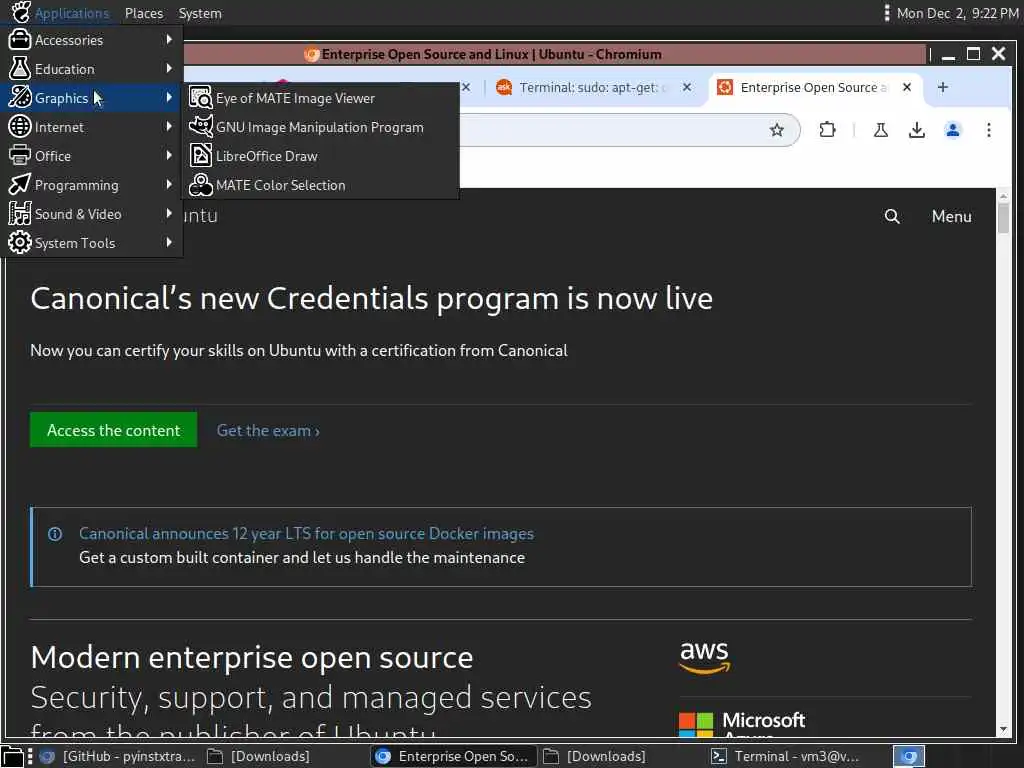
Task: Click the Access the content button
Action: coord(114,430)
